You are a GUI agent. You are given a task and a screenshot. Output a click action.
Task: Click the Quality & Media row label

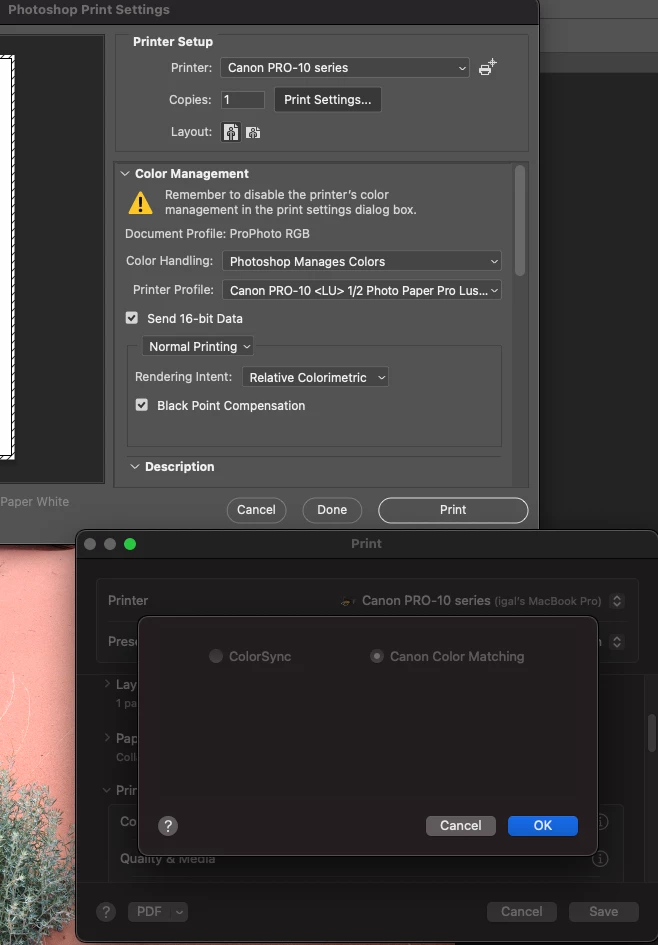tap(167, 859)
